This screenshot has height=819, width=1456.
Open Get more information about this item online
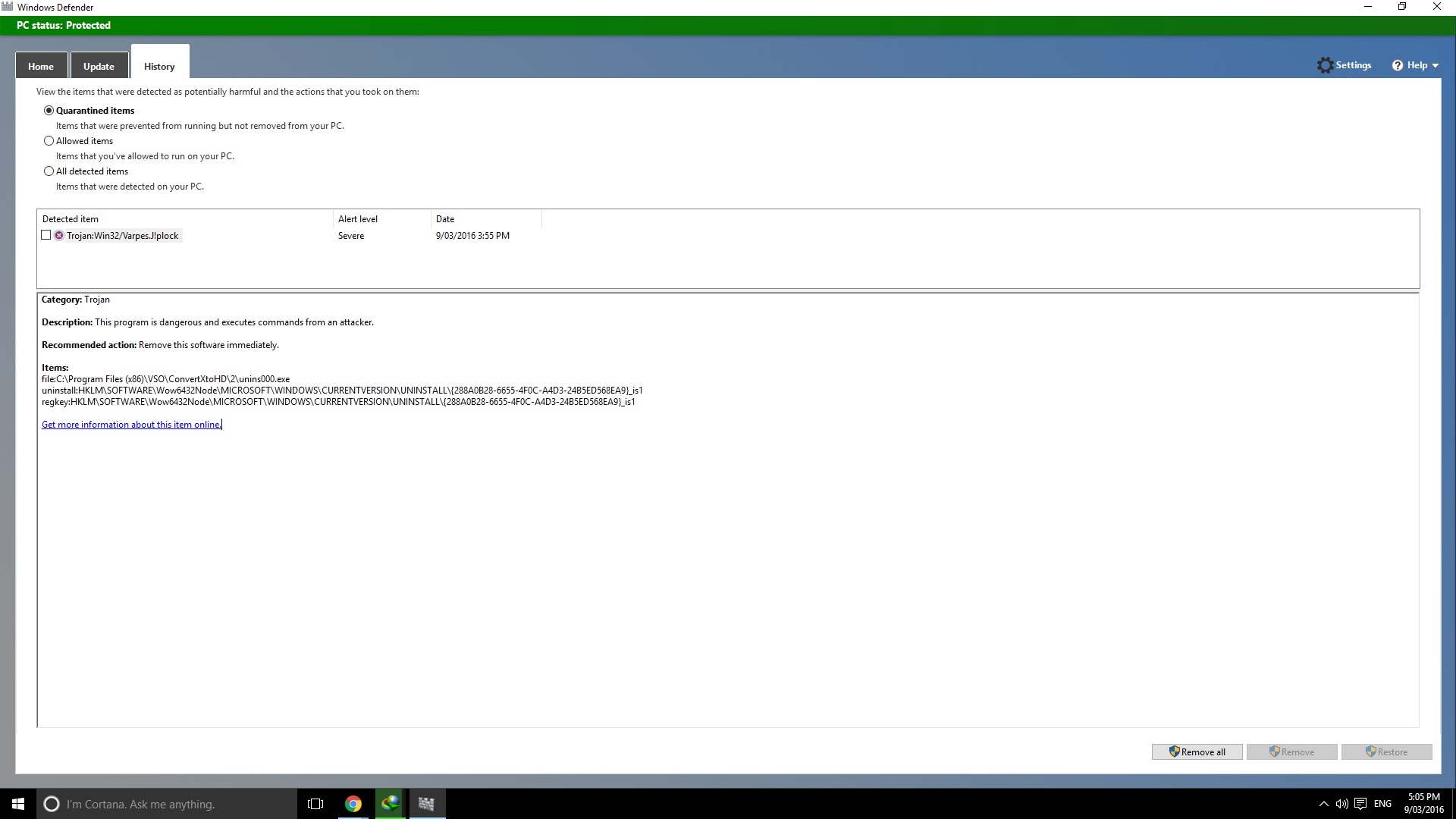point(131,425)
